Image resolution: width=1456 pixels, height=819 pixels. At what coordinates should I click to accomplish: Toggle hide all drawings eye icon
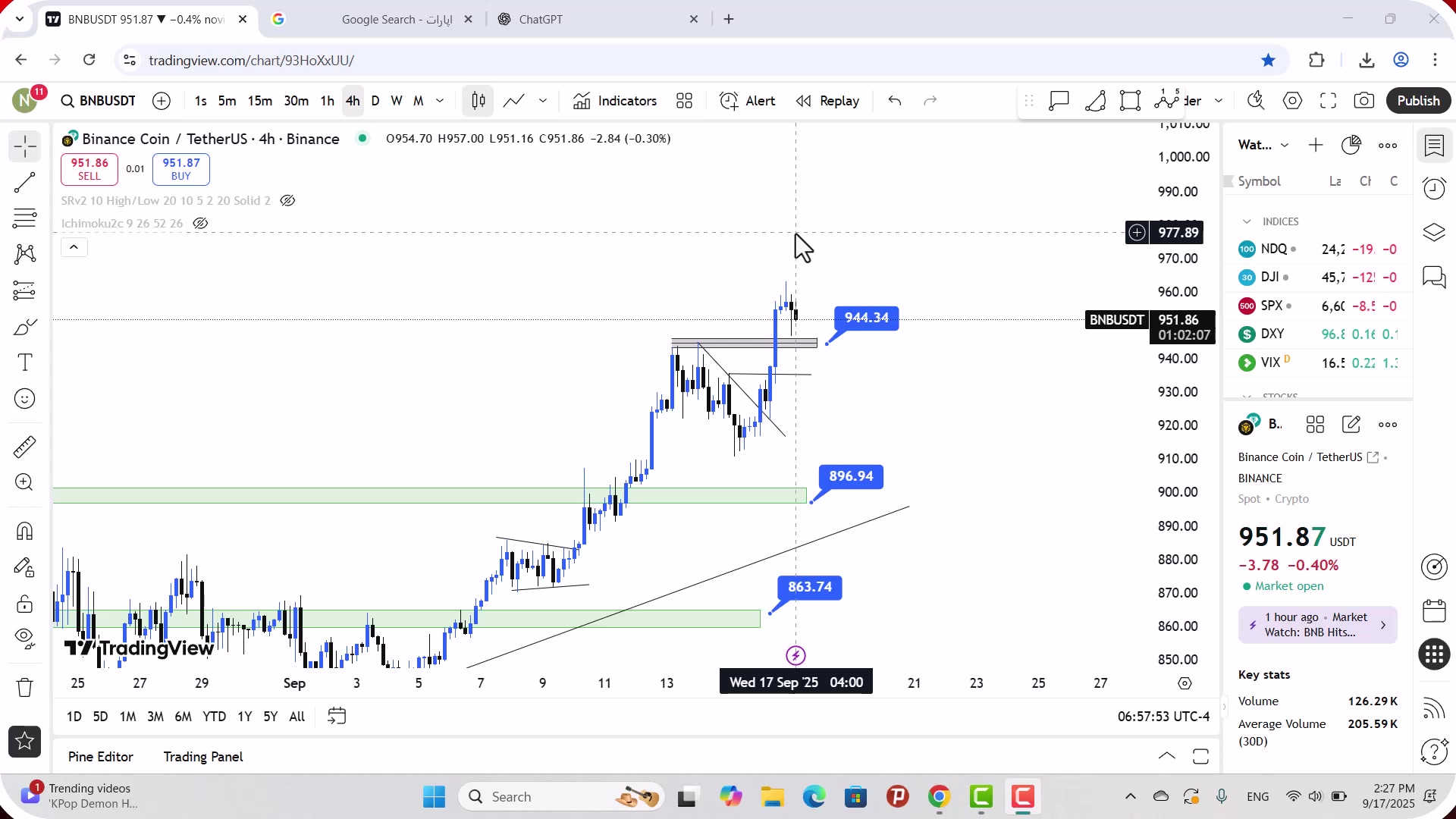(25, 639)
